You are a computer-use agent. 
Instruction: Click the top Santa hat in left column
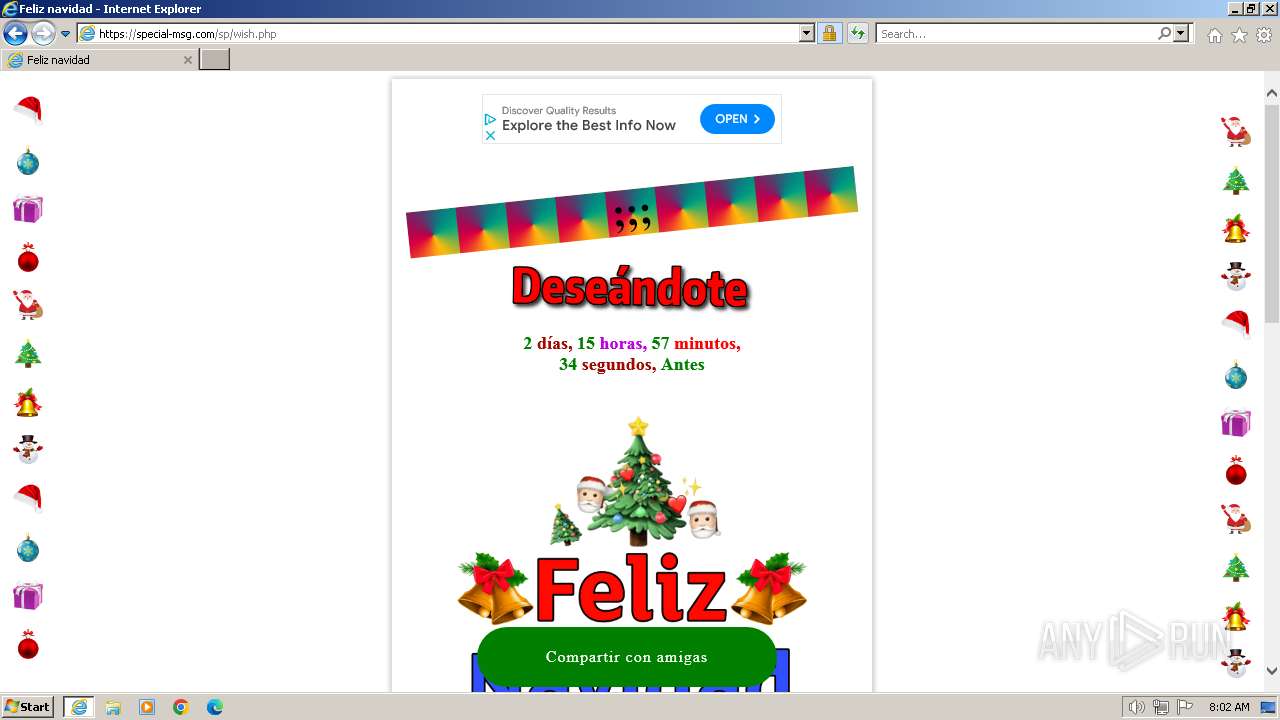pyautogui.click(x=28, y=110)
